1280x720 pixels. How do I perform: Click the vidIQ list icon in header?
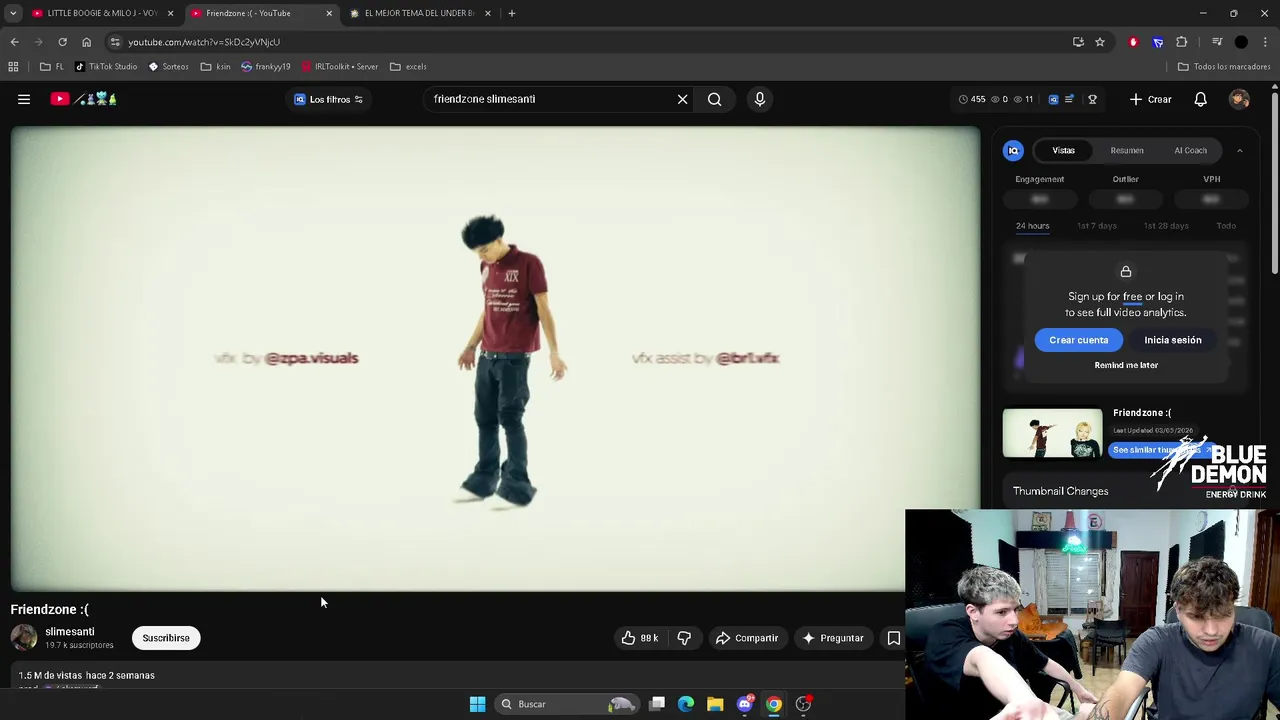pyautogui.click(x=1069, y=99)
